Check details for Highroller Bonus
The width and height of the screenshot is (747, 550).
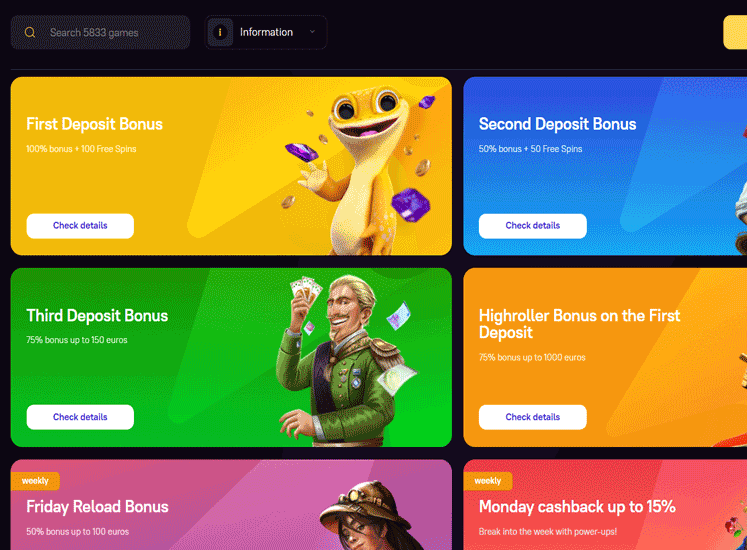point(533,417)
